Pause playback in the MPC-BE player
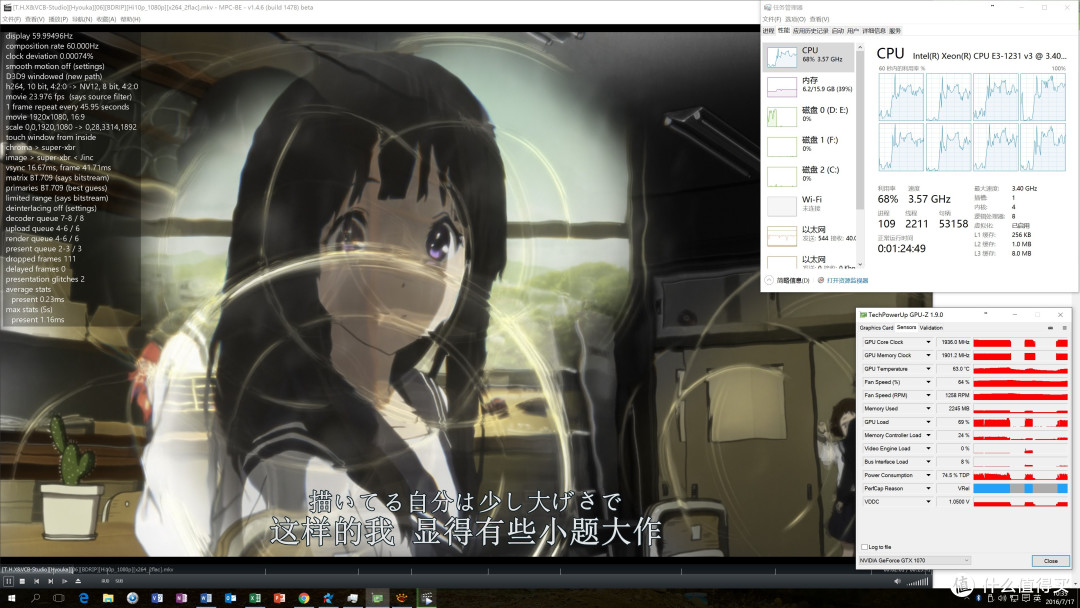The width and height of the screenshot is (1080, 608). [x=9, y=581]
